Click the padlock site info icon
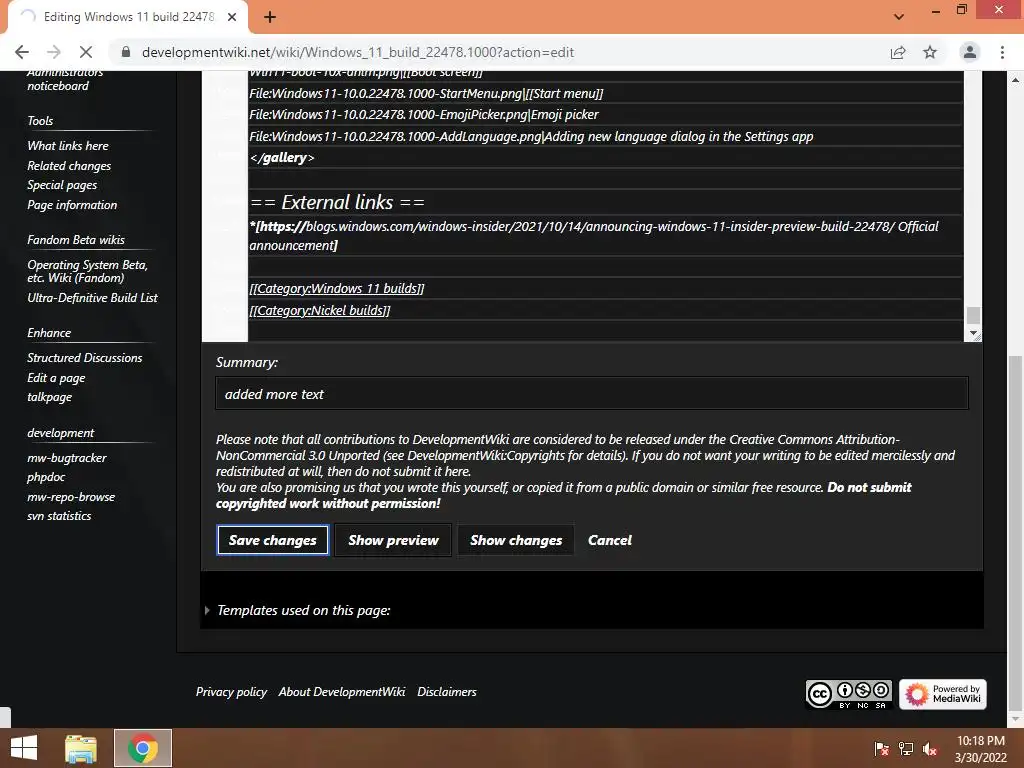The height and width of the screenshot is (768, 1024). (x=126, y=52)
